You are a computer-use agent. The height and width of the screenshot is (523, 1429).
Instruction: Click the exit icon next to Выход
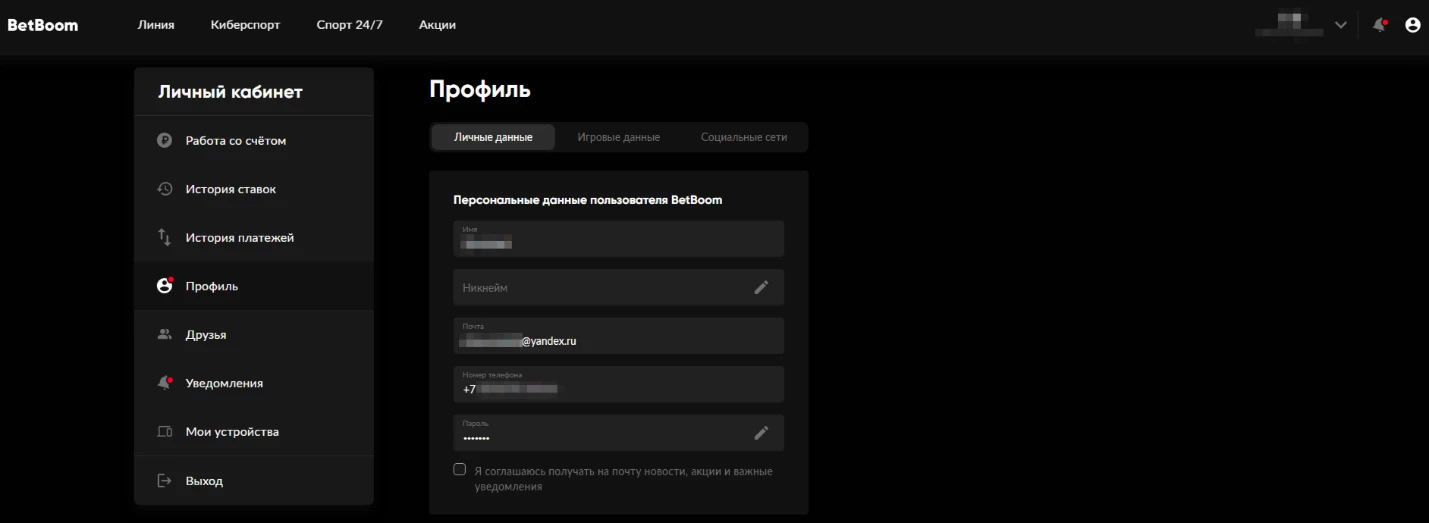click(x=165, y=481)
